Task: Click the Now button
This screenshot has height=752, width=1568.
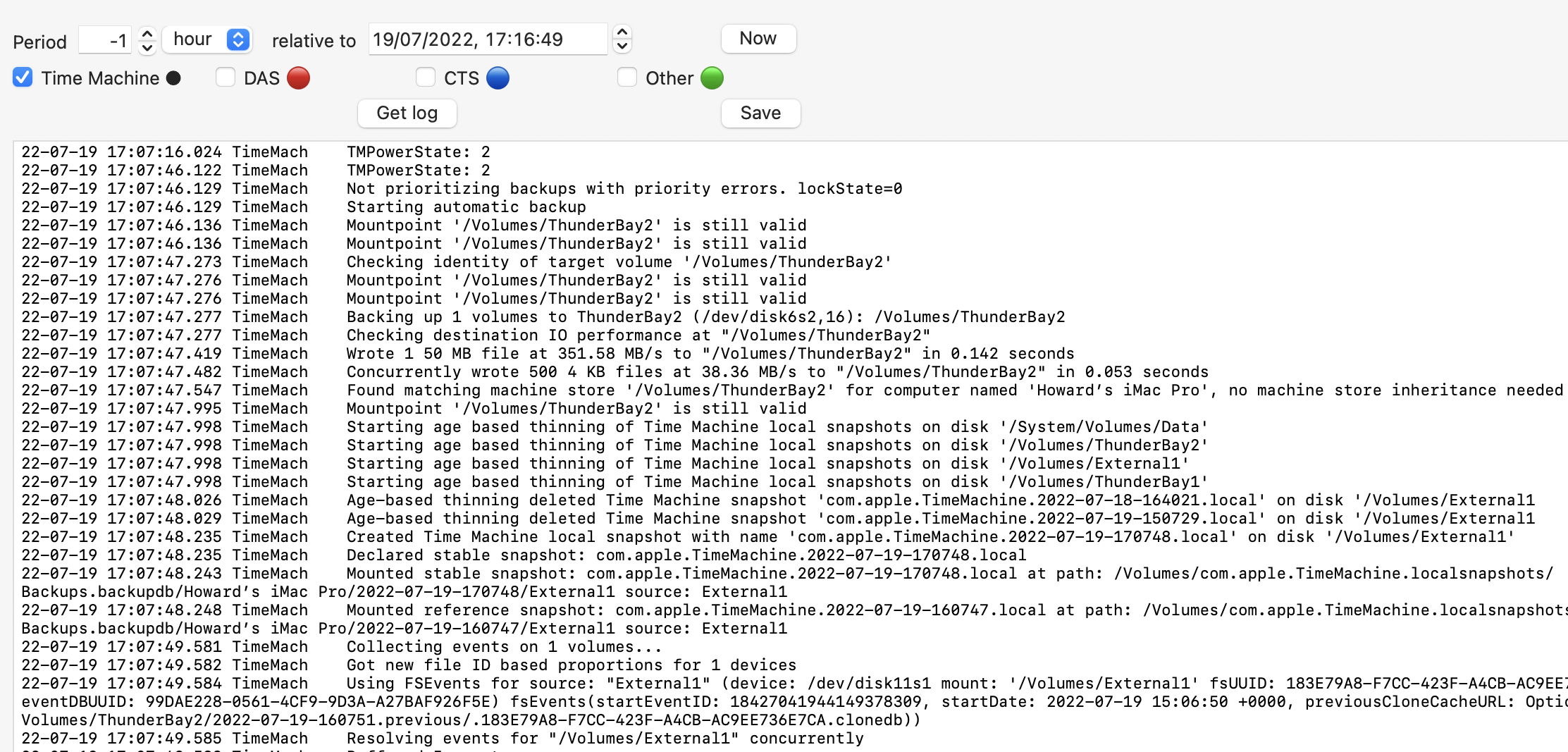Action: [758, 39]
